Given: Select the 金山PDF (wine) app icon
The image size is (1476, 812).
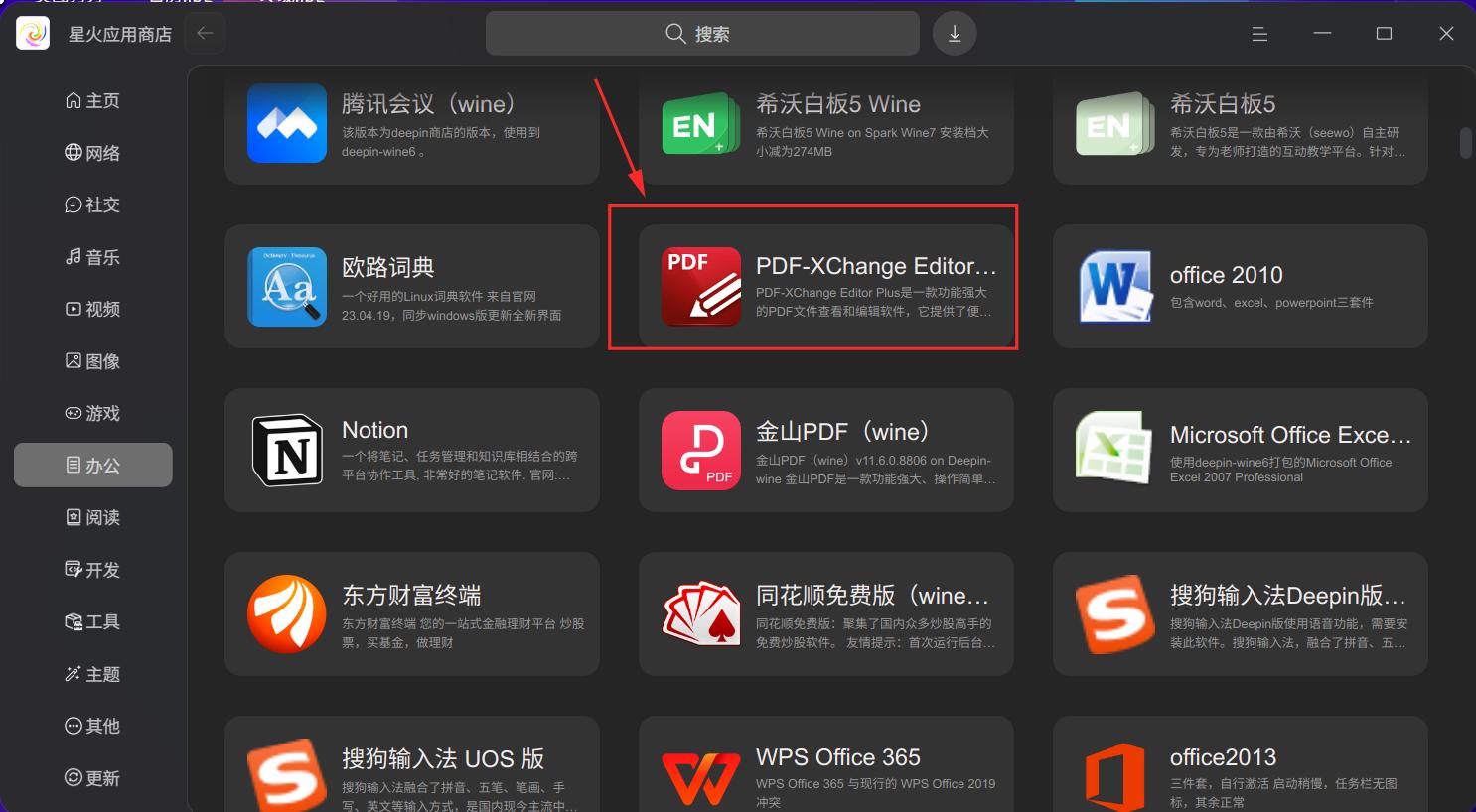Looking at the screenshot, I should [x=701, y=450].
